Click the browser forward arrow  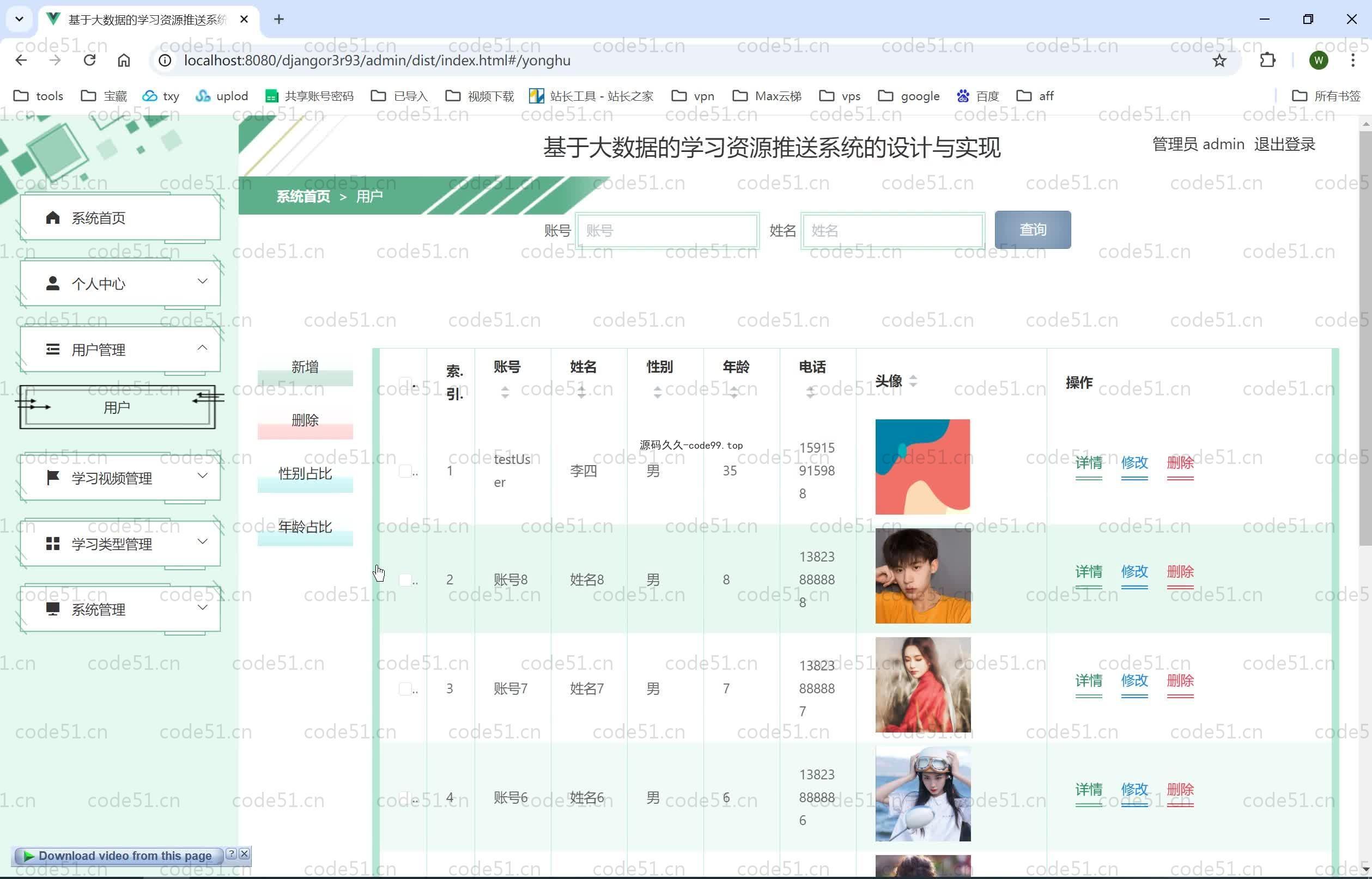point(56,60)
